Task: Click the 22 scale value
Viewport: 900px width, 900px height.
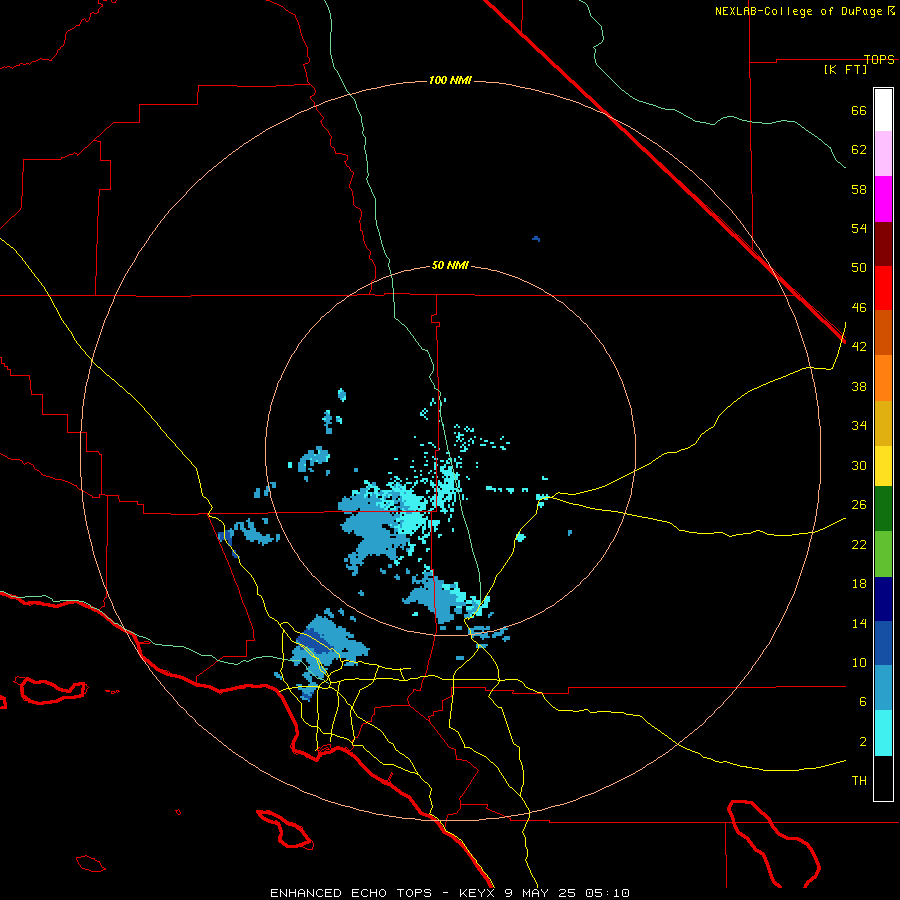Action: 859,545
